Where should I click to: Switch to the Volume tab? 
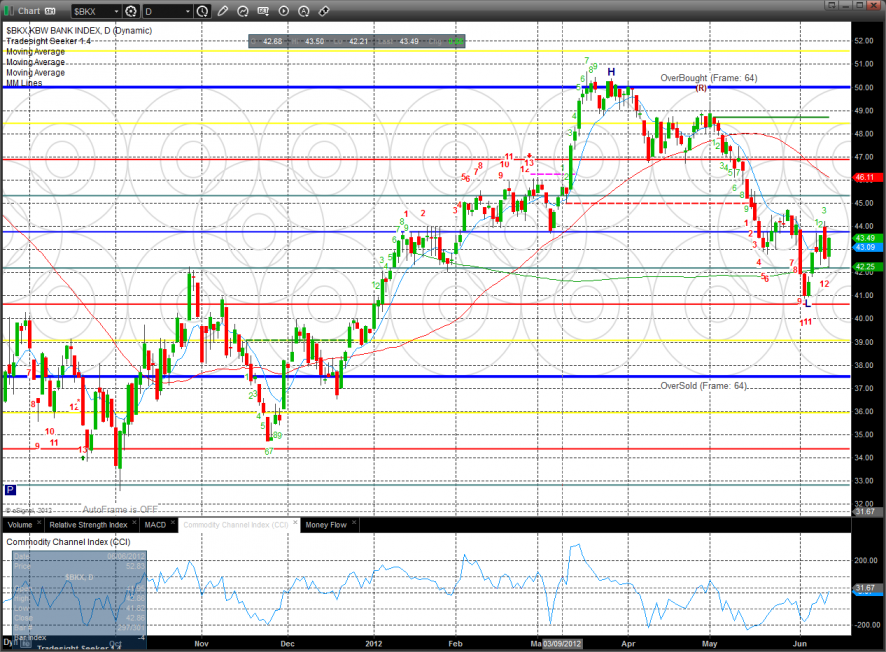click(20, 524)
